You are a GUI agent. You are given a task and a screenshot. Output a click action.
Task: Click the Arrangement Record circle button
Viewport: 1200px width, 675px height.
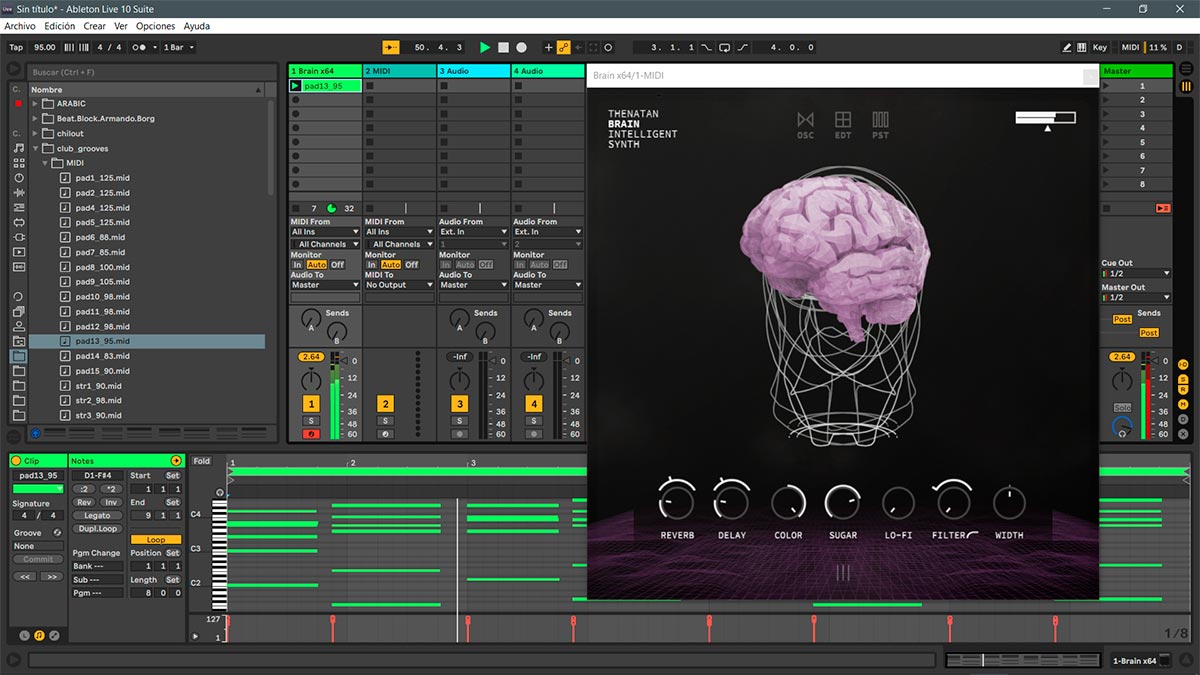(521, 47)
